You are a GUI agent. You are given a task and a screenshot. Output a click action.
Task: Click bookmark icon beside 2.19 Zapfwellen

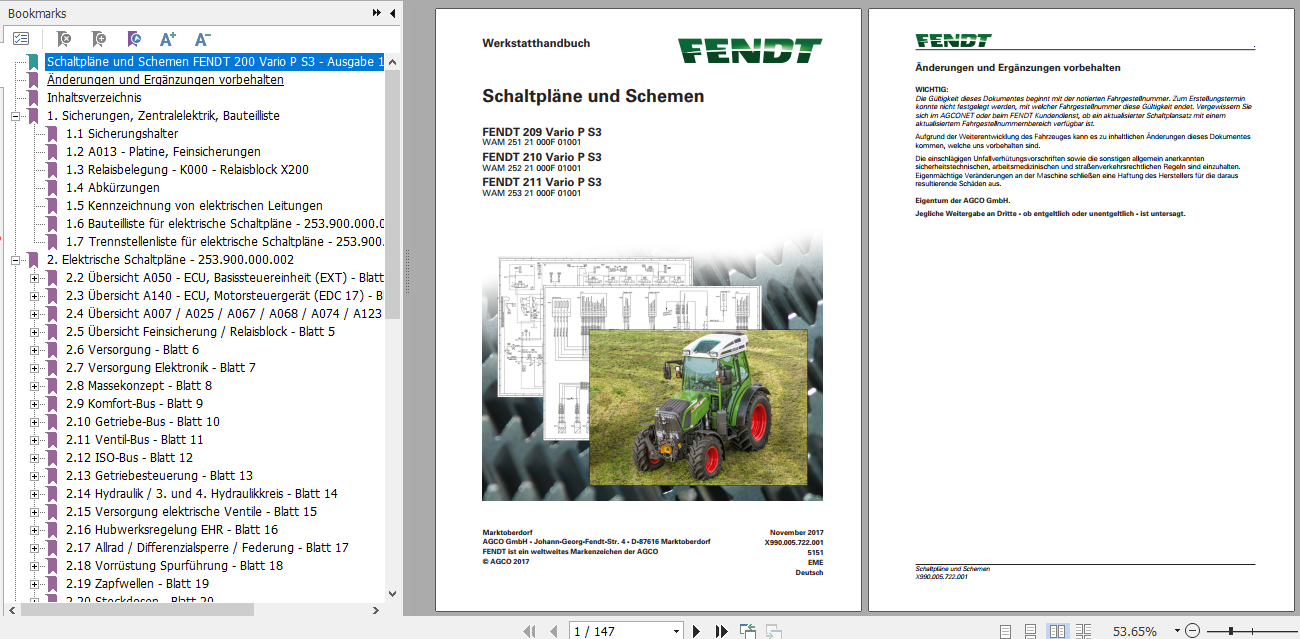tap(52, 584)
